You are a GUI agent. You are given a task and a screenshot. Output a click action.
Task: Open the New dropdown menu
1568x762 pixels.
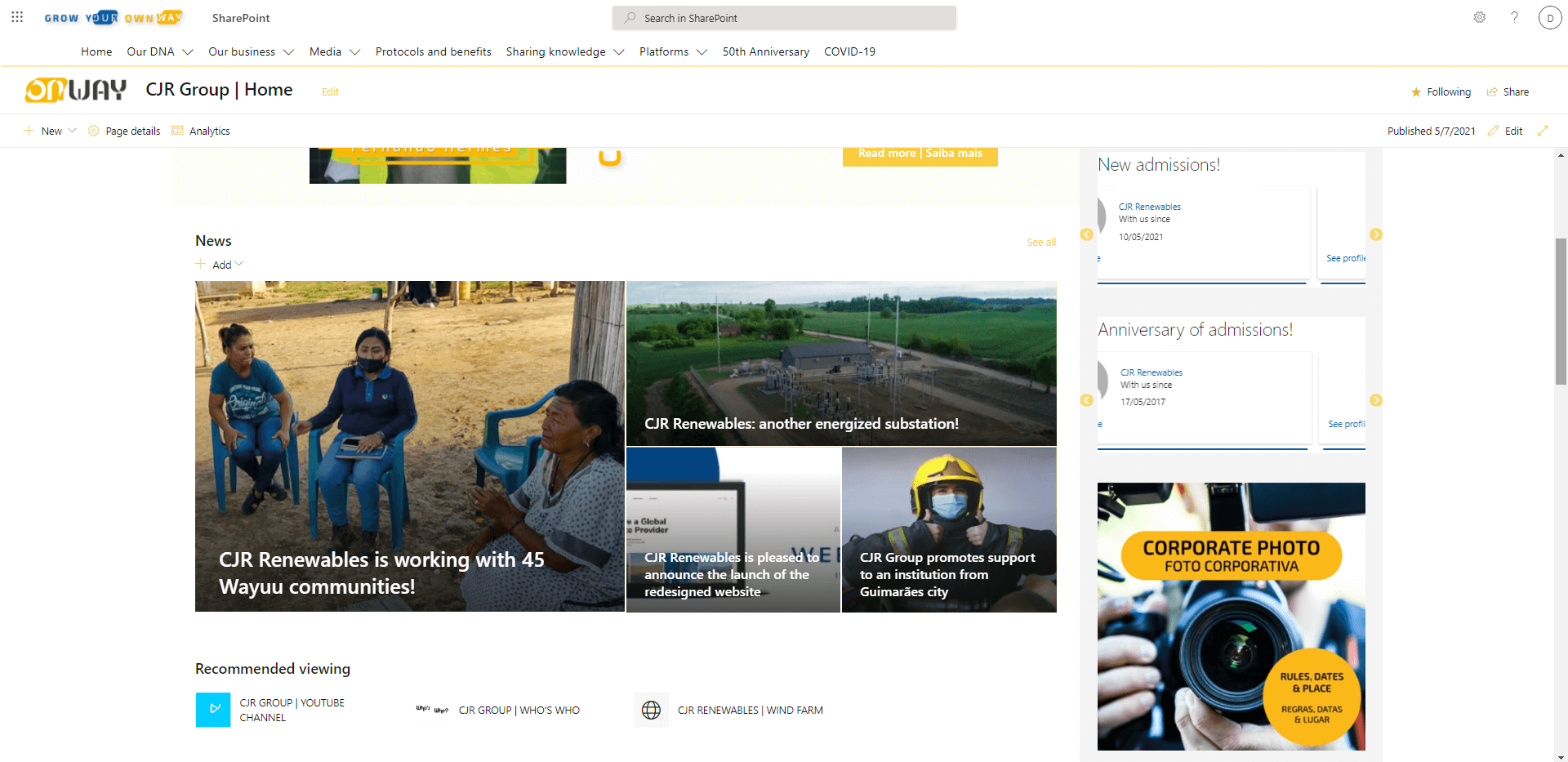[50, 130]
